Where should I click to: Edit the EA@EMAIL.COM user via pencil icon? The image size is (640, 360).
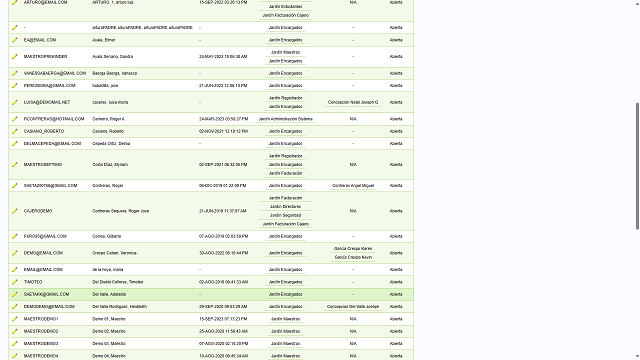tap(15, 40)
